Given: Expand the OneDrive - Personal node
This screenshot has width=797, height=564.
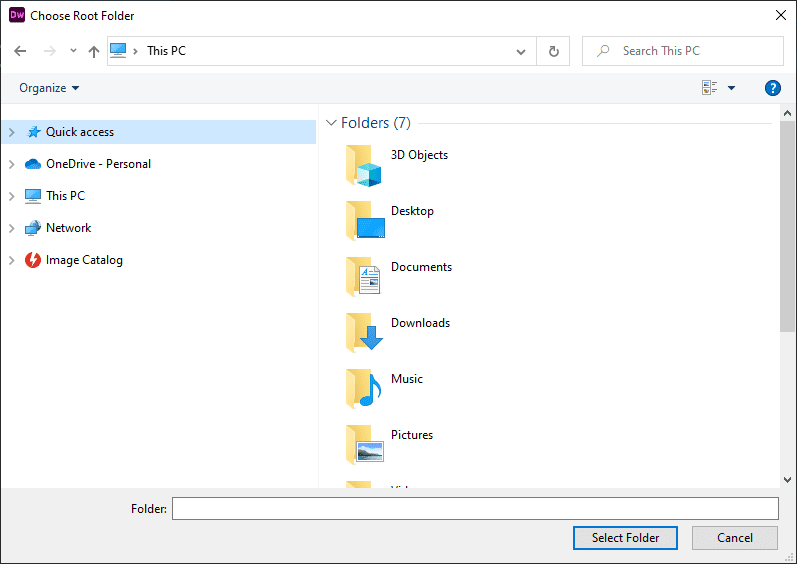Looking at the screenshot, I should click(x=12, y=164).
